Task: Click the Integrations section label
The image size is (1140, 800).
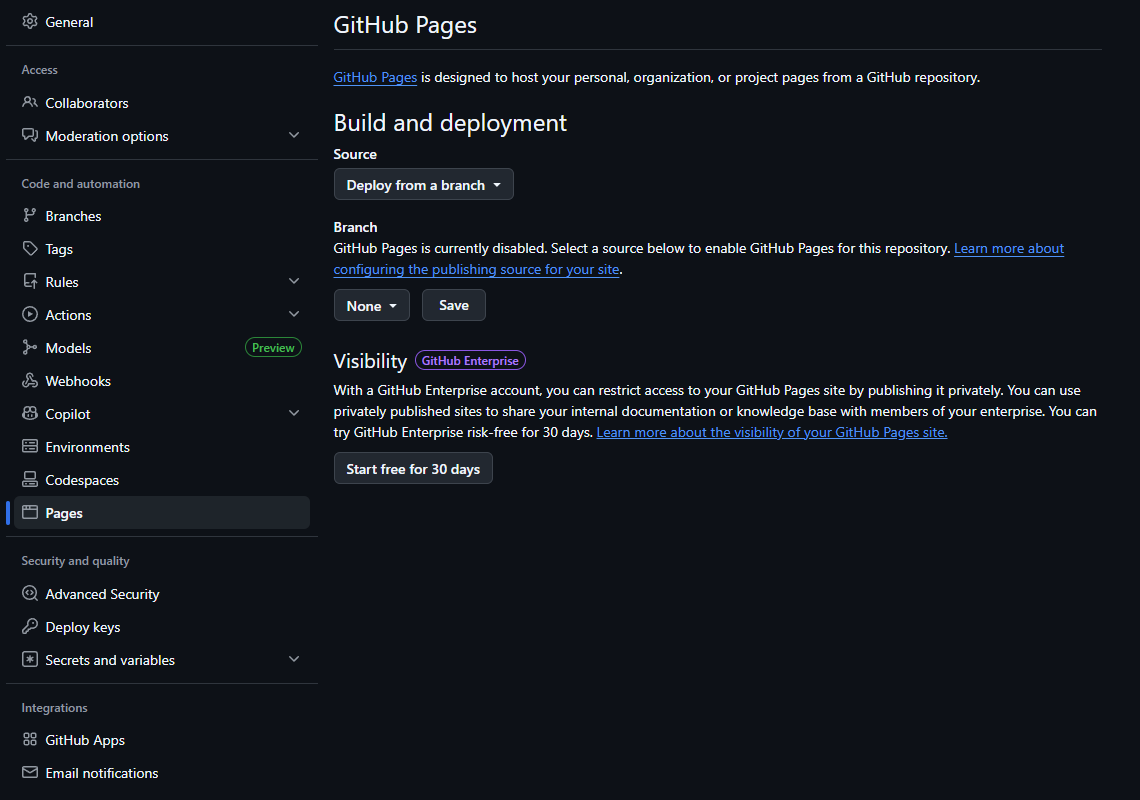Action: [55, 708]
